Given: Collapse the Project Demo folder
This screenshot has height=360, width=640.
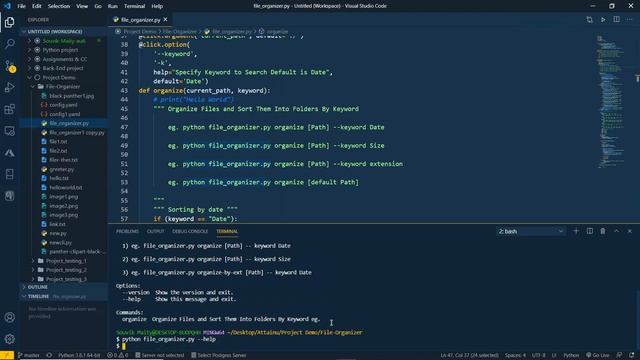Looking at the screenshot, I should click(x=59, y=77).
